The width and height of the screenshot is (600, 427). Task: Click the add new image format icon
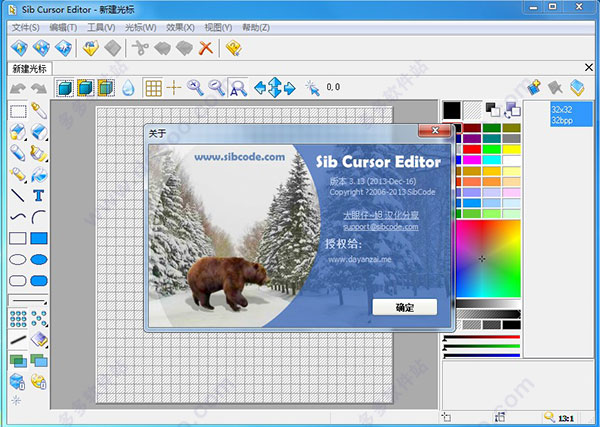click(x=534, y=88)
